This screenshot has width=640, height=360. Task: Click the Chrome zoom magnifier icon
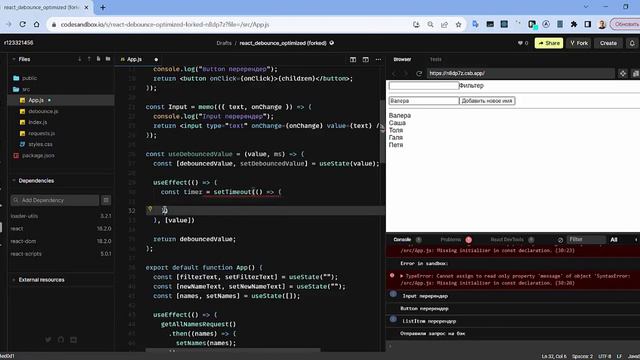tap(430, 24)
